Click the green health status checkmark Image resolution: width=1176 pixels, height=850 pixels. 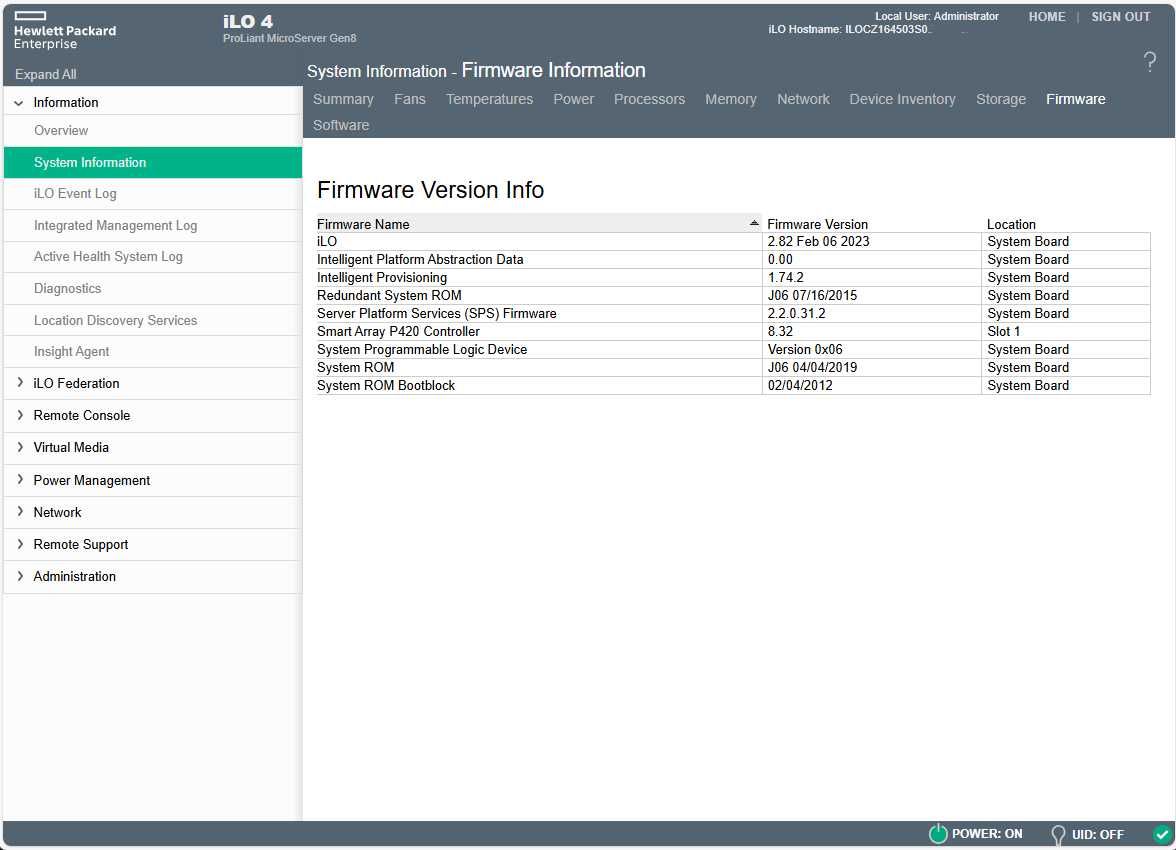tap(1162, 833)
